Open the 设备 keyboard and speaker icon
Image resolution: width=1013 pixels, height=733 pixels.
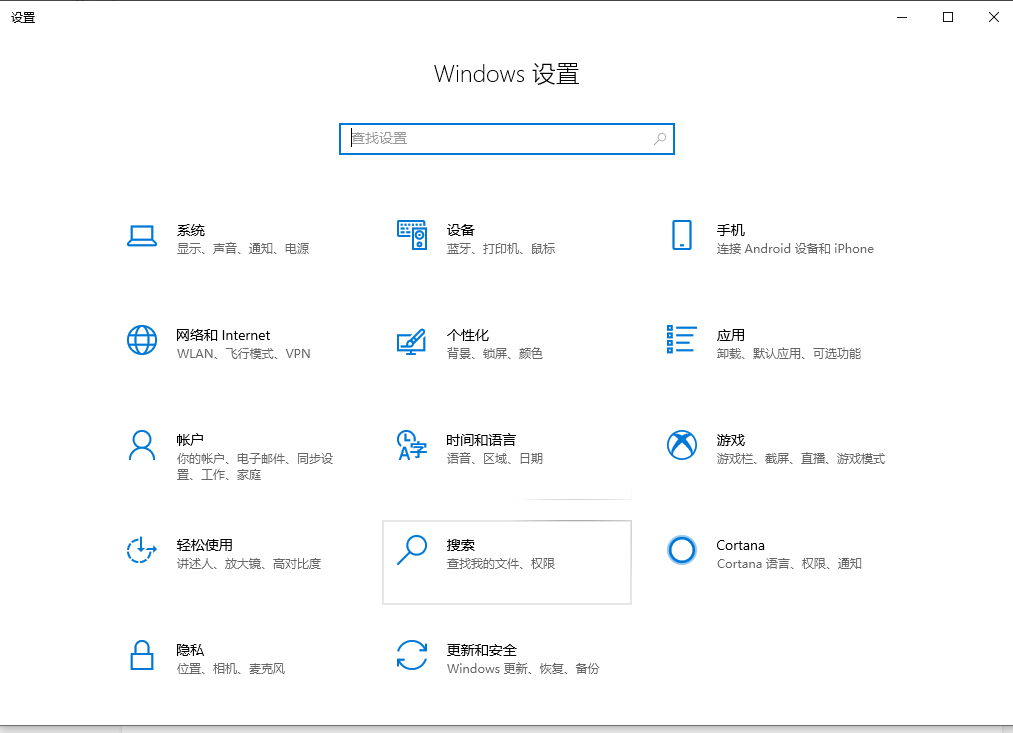pyautogui.click(x=412, y=236)
